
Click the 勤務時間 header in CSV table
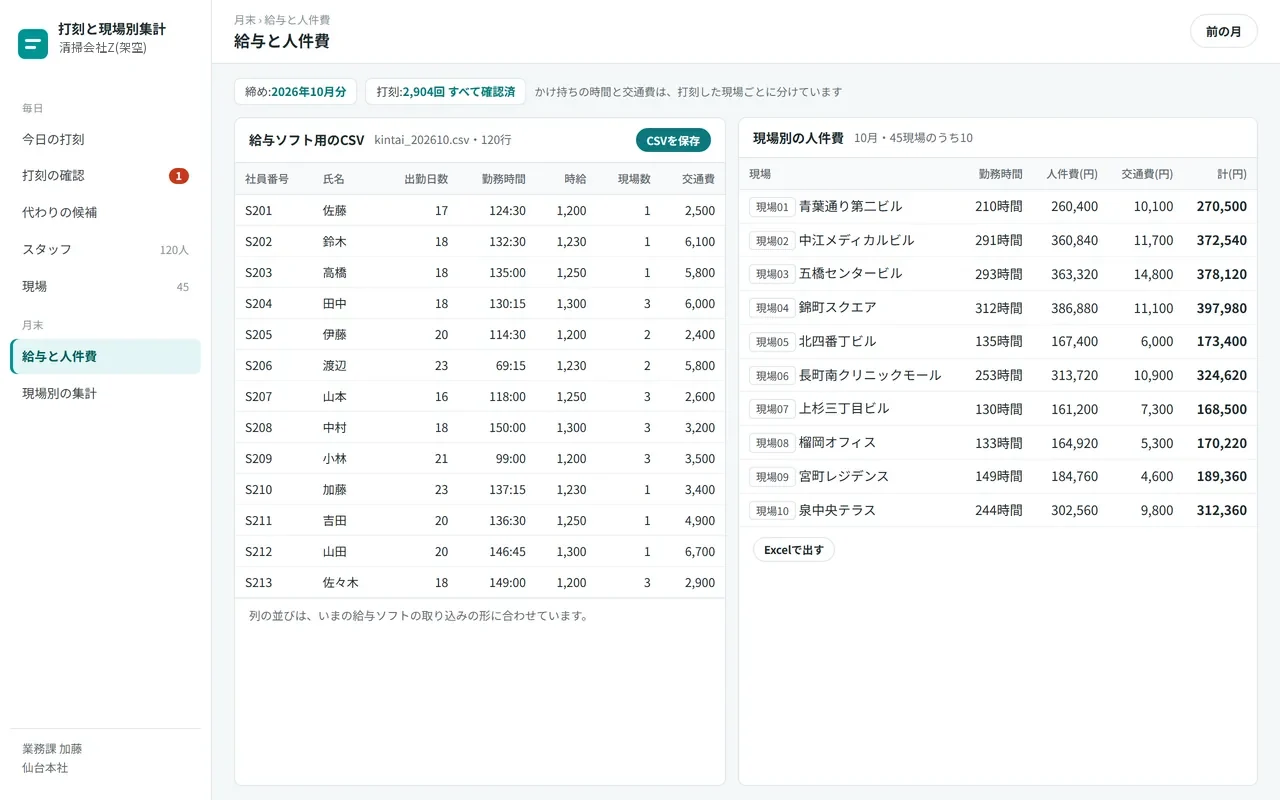click(x=503, y=179)
